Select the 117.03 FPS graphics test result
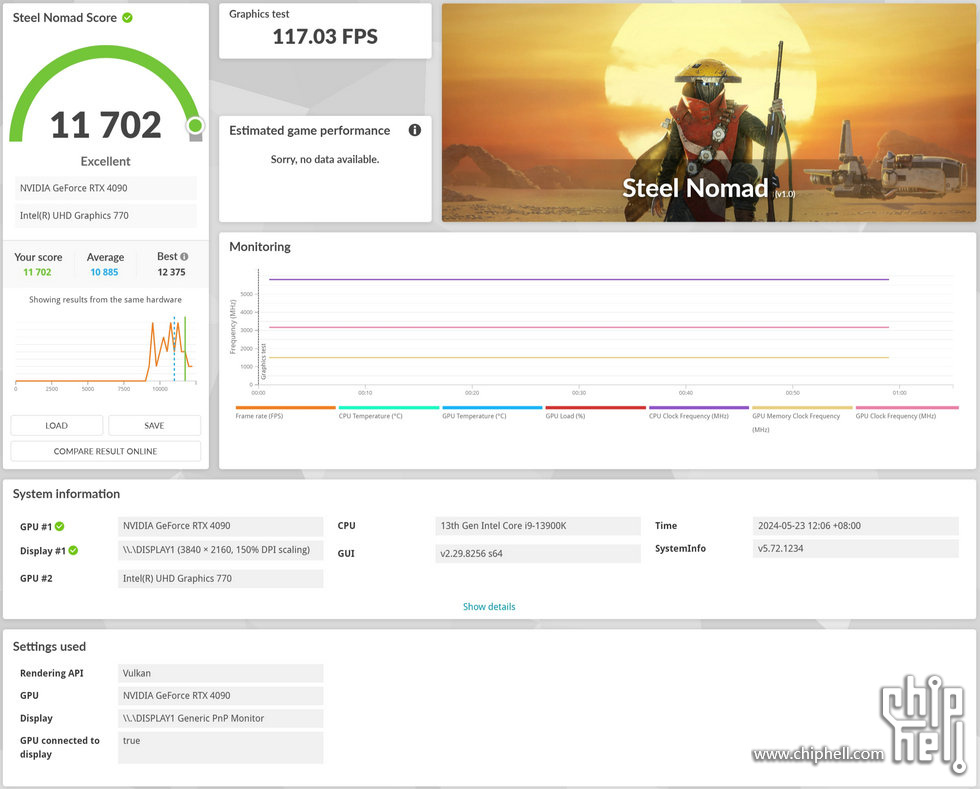Image resolution: width=980 pixels, height=789 pixels. [325, 36]
